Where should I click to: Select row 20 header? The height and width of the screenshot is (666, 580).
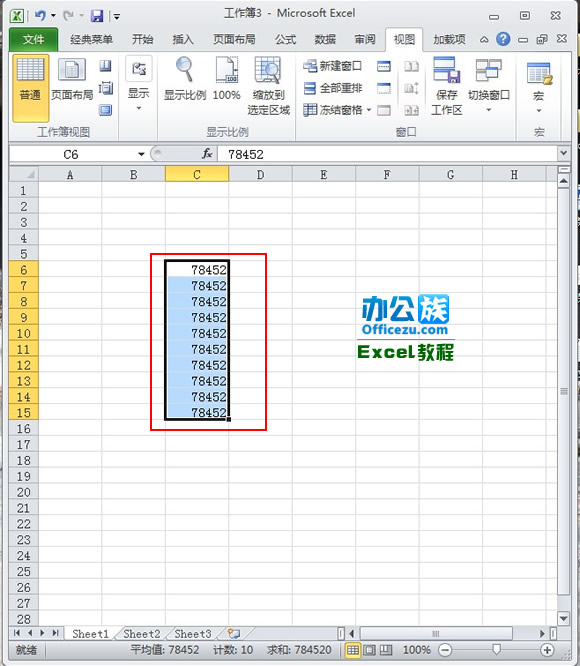(24, 492)
